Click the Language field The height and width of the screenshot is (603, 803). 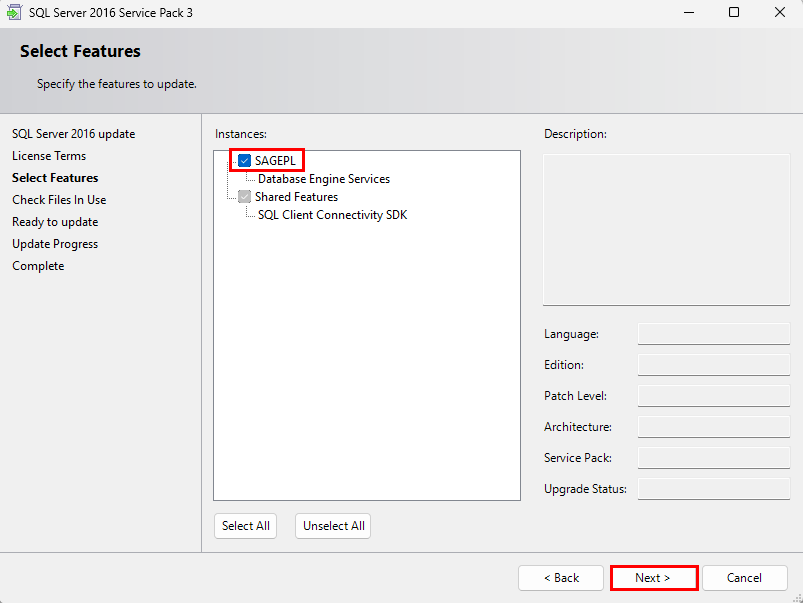point(714,334)
